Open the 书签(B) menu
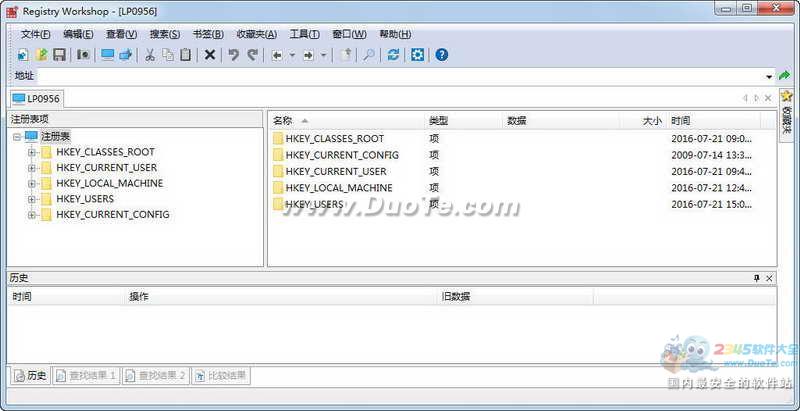The width and height of the screenshot is (800, 411). [x=208, y=34]
